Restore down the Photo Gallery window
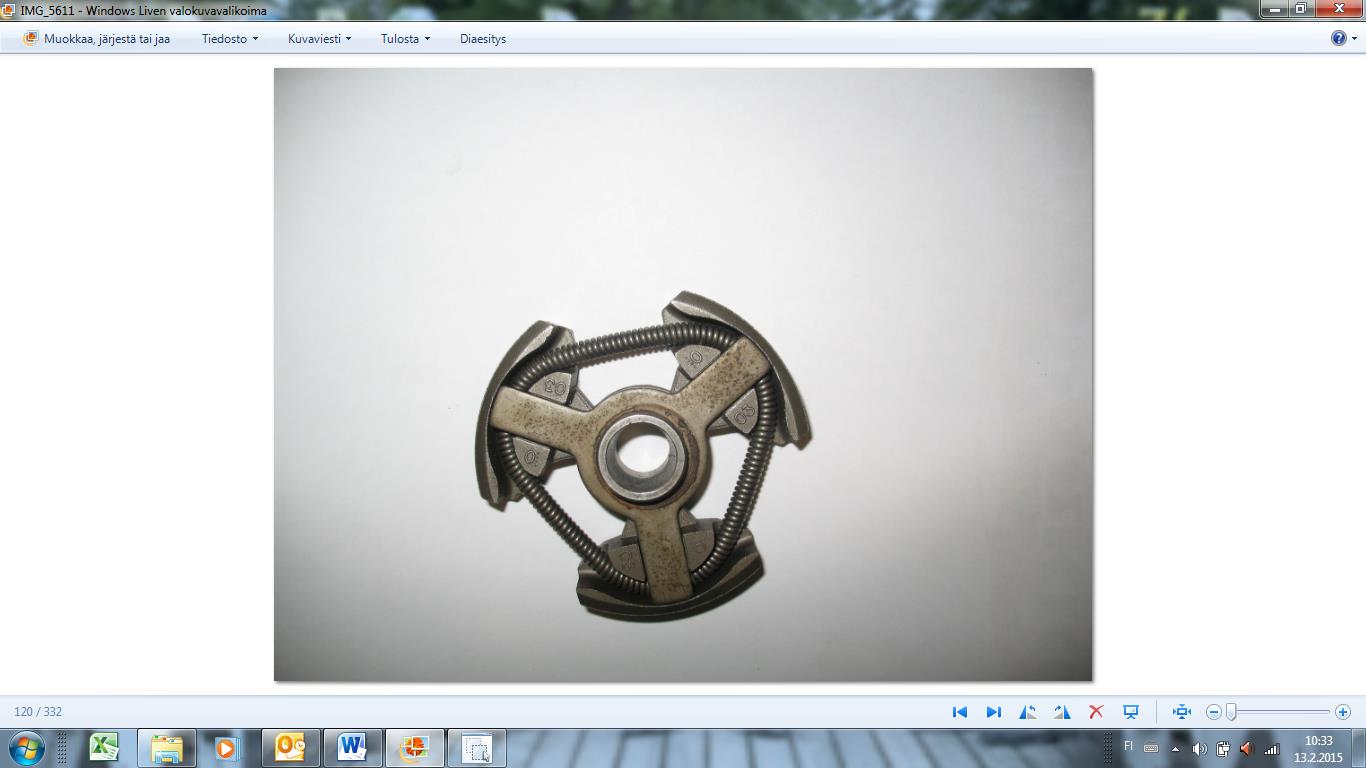The width and height of the screenshot is (1366, 768). [1301, 9]
